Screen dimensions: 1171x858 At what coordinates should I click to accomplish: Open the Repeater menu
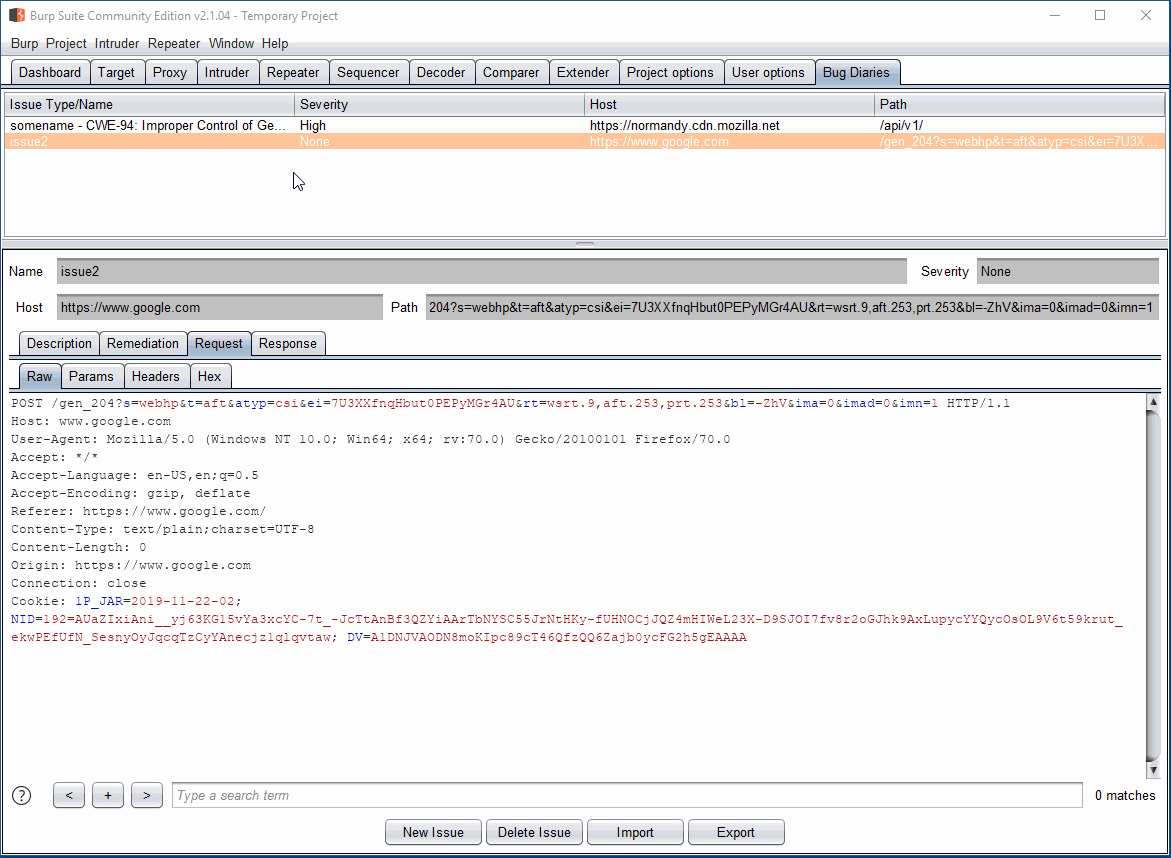tap(173, 43)
